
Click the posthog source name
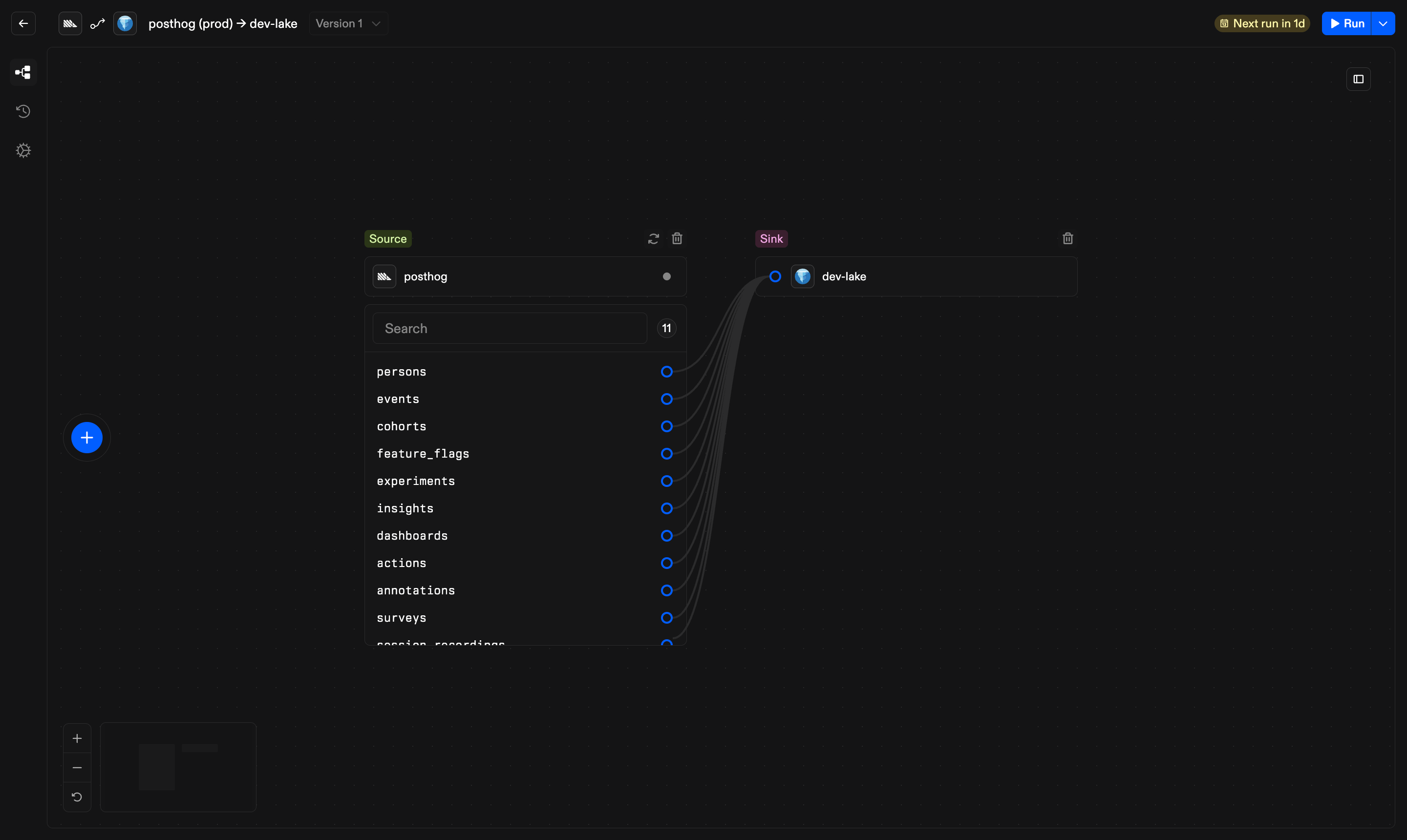coord(425,277)
